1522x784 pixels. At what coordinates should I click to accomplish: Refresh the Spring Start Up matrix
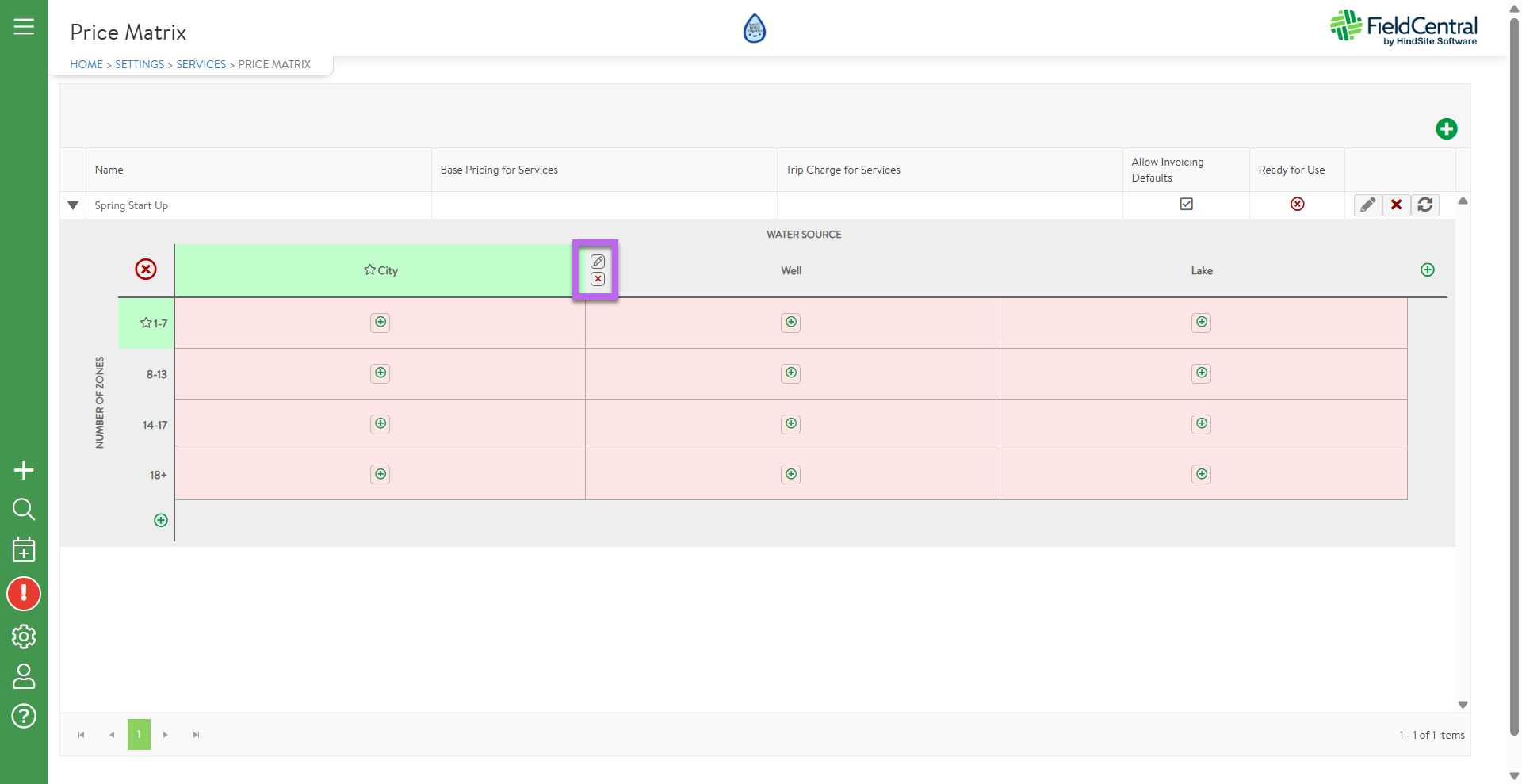coord(1424,205)
